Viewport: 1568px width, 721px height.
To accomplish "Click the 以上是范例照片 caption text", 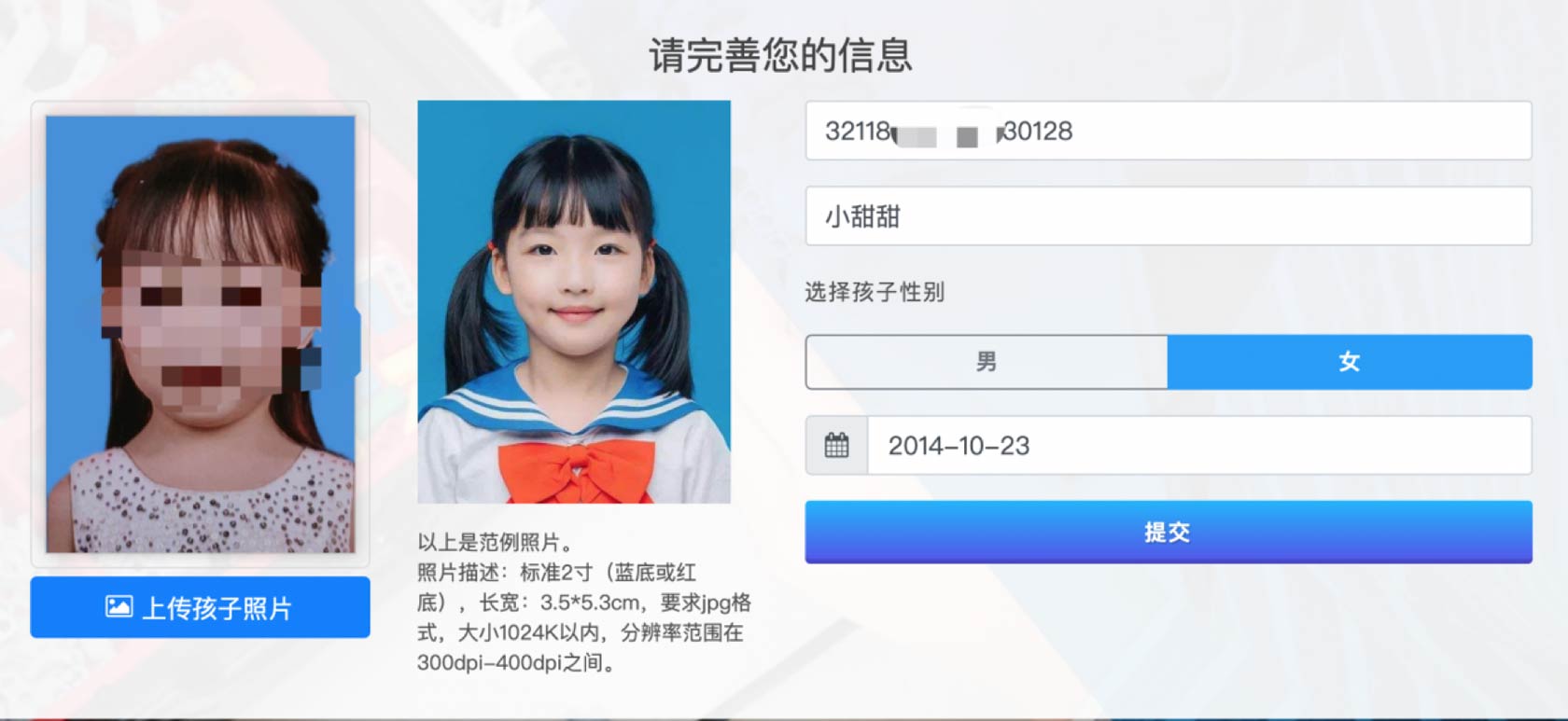I will 495,542.
